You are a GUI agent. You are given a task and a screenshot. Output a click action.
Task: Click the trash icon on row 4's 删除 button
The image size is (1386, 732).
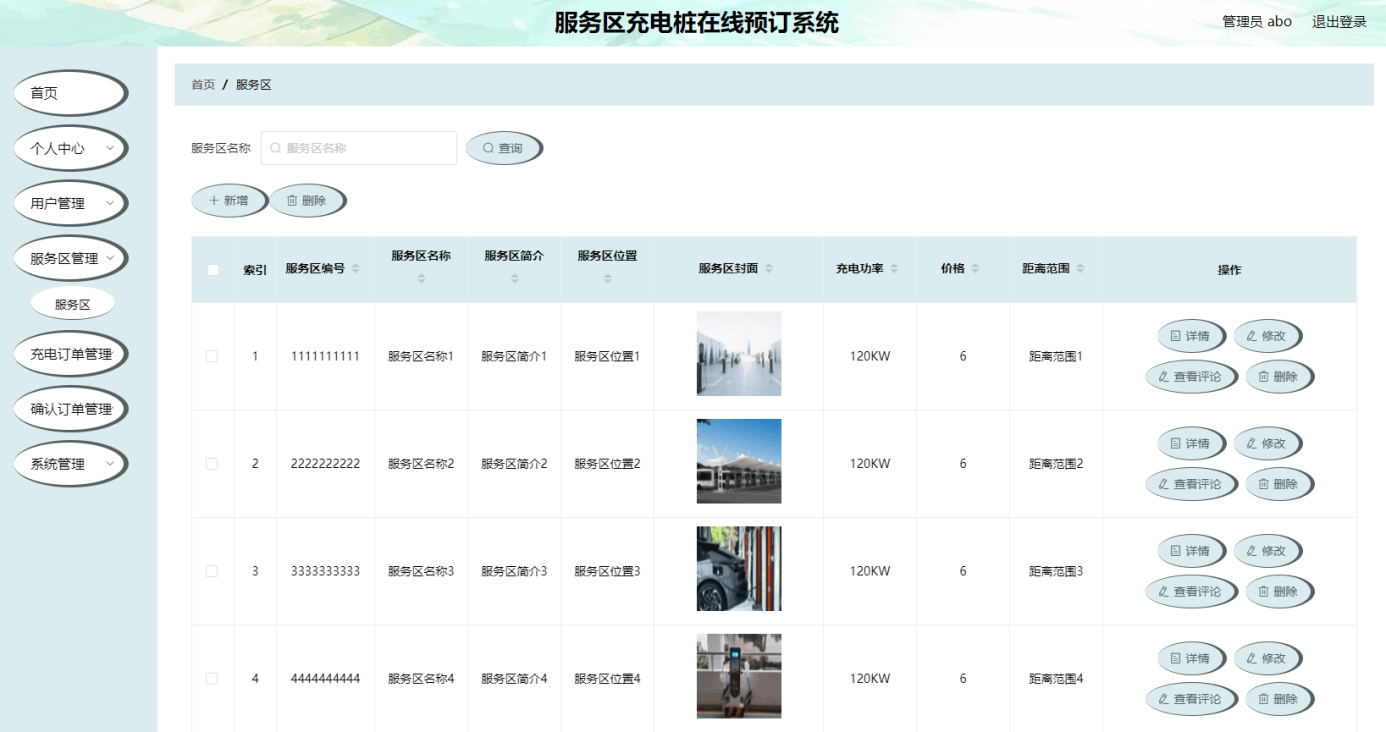[1262, 698]
